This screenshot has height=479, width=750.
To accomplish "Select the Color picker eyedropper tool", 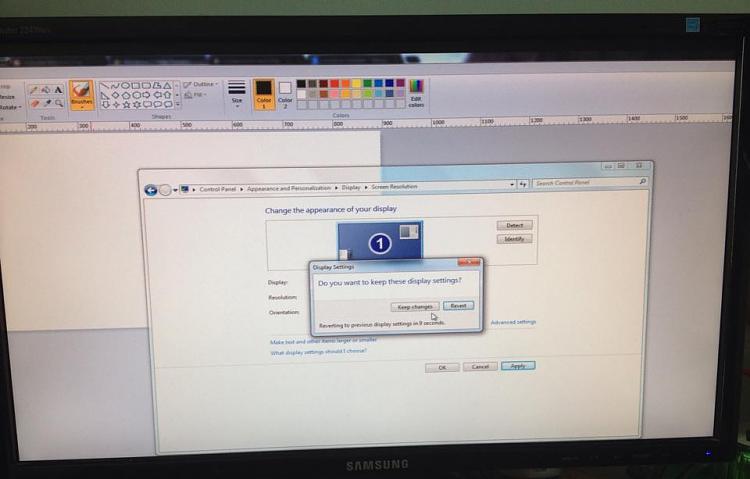I will pos(47,103).
